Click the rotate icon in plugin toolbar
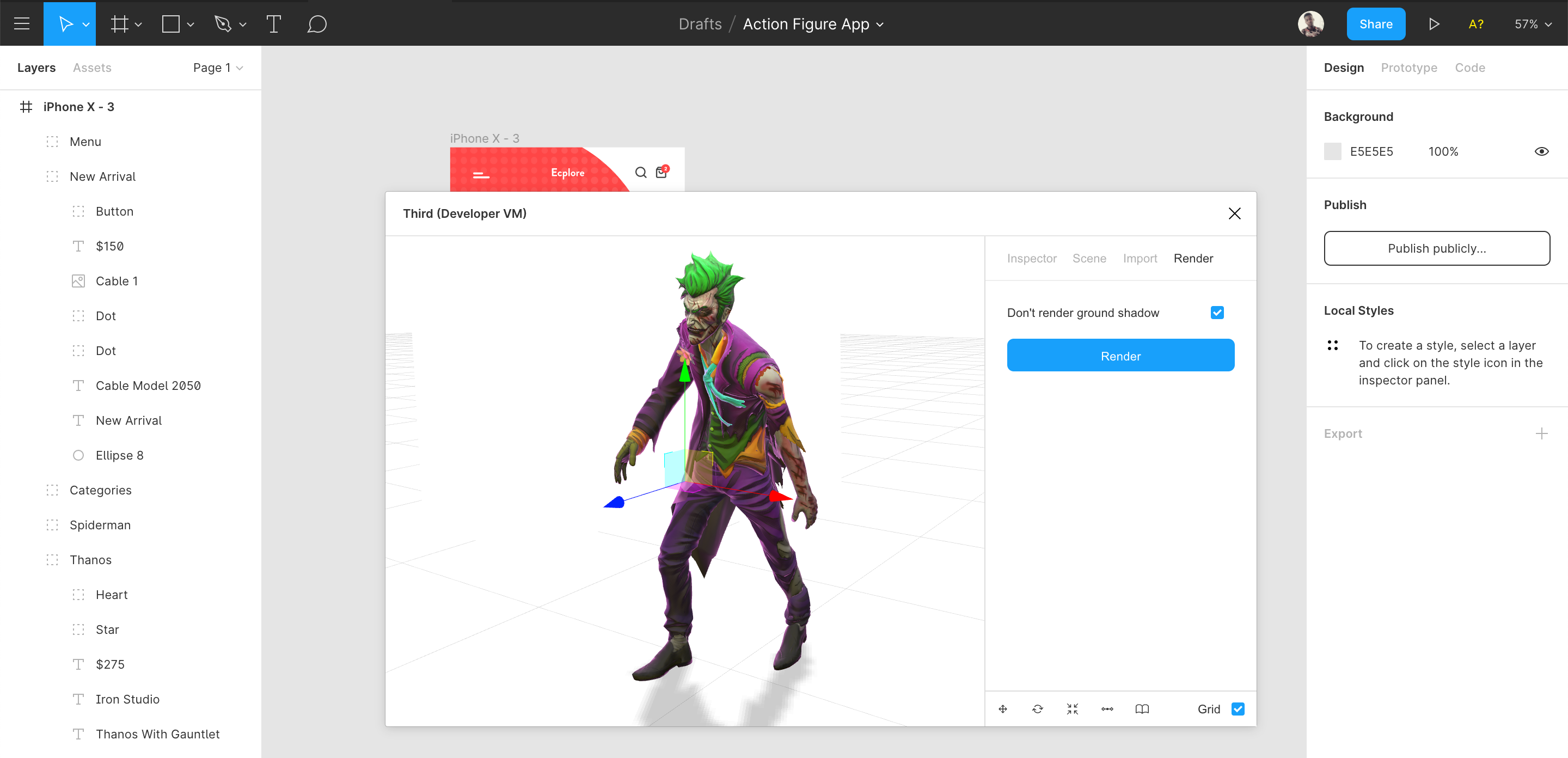Image resolution: width=1568 pixels, height=758 pixels. pos(1038,710)
